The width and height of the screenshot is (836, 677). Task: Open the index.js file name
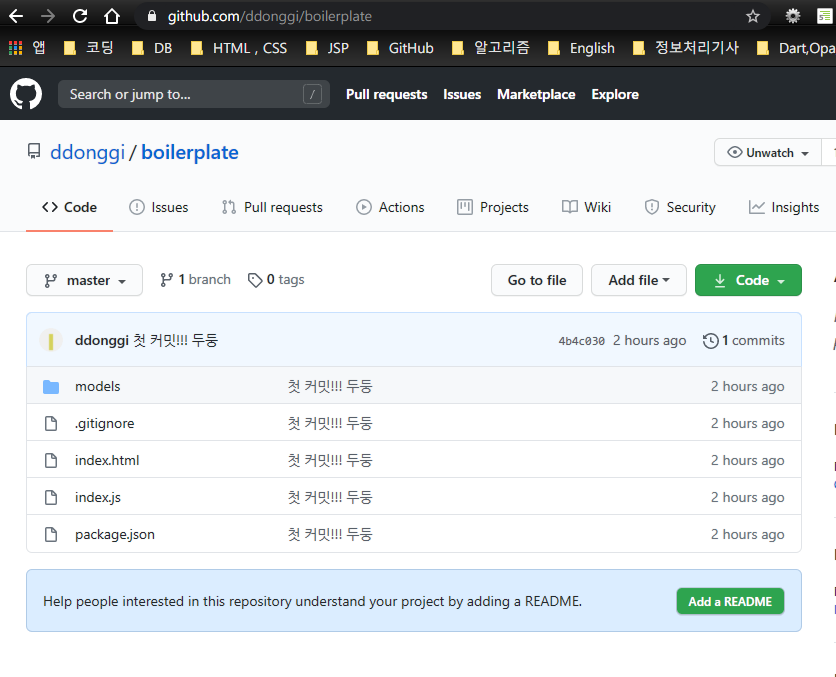point(98,497)
